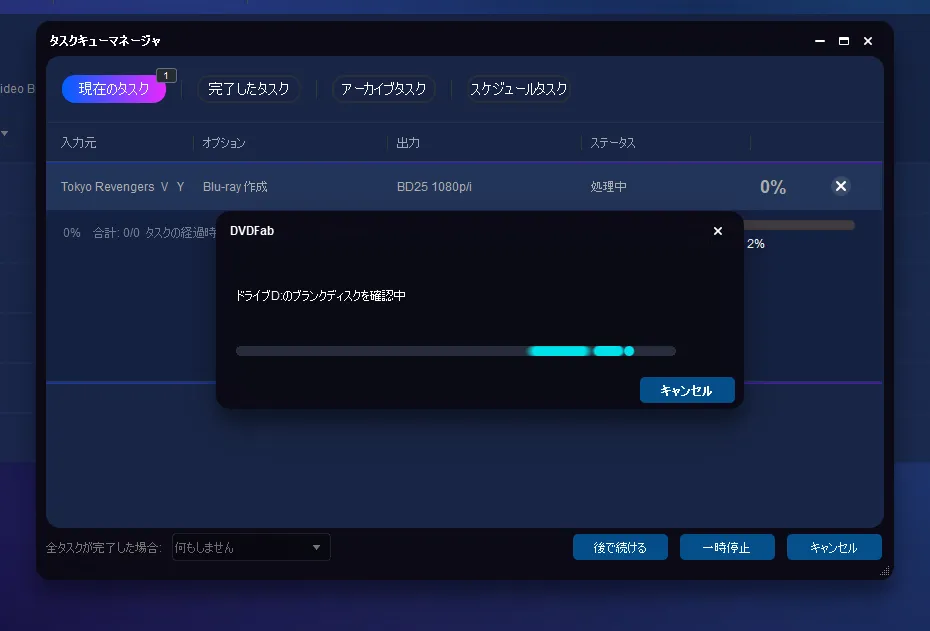Open アーカイブタスク tab

click(384, 89)
